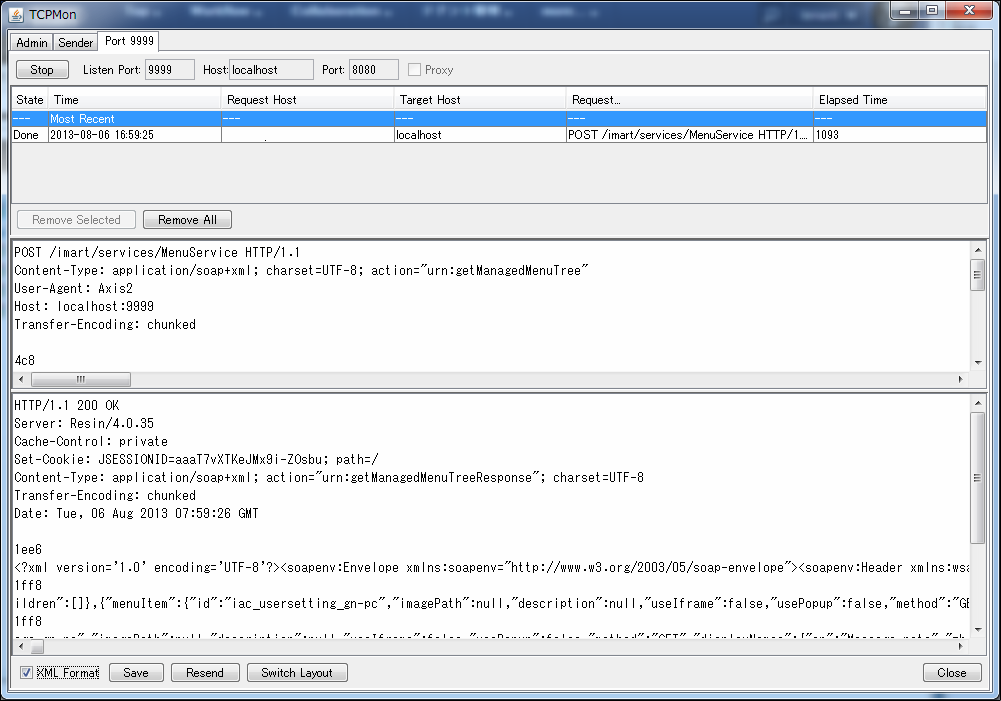Viewport: 1001px width, 701px height.
Task: Click the Host: localhost:9999 request line
Action: click(x=84, y=306)
